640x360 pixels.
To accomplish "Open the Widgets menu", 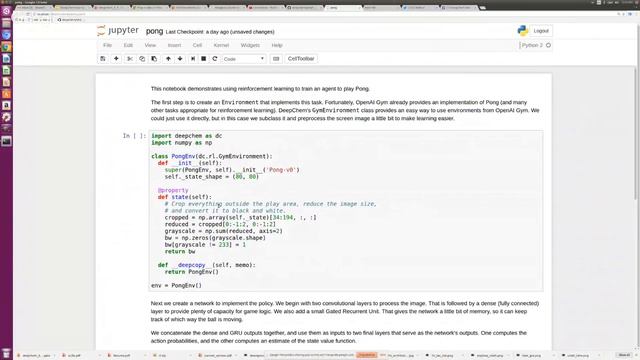I will (x=250, y=45).
